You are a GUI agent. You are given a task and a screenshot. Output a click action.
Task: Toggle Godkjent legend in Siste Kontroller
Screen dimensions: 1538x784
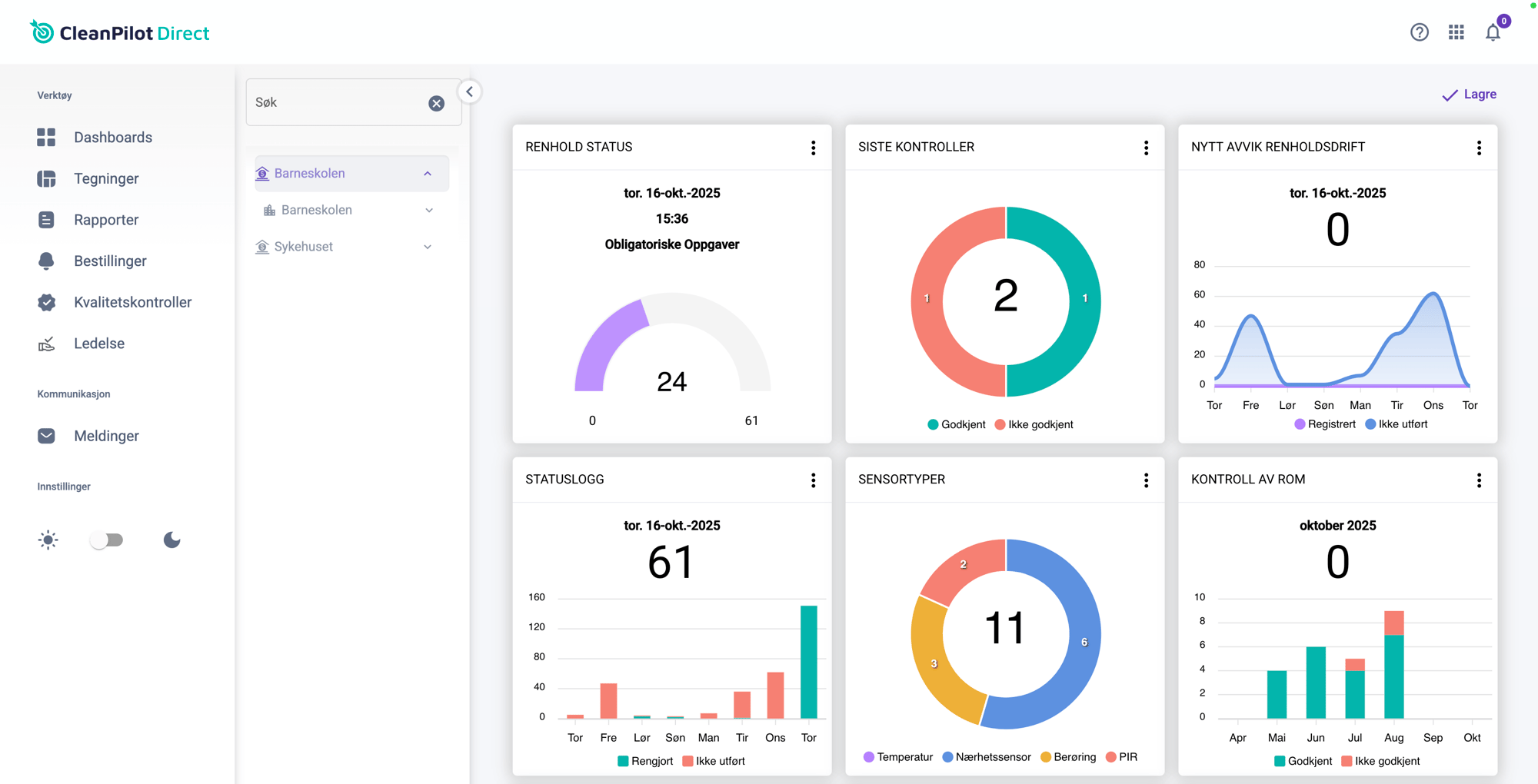tap(956, 424)
